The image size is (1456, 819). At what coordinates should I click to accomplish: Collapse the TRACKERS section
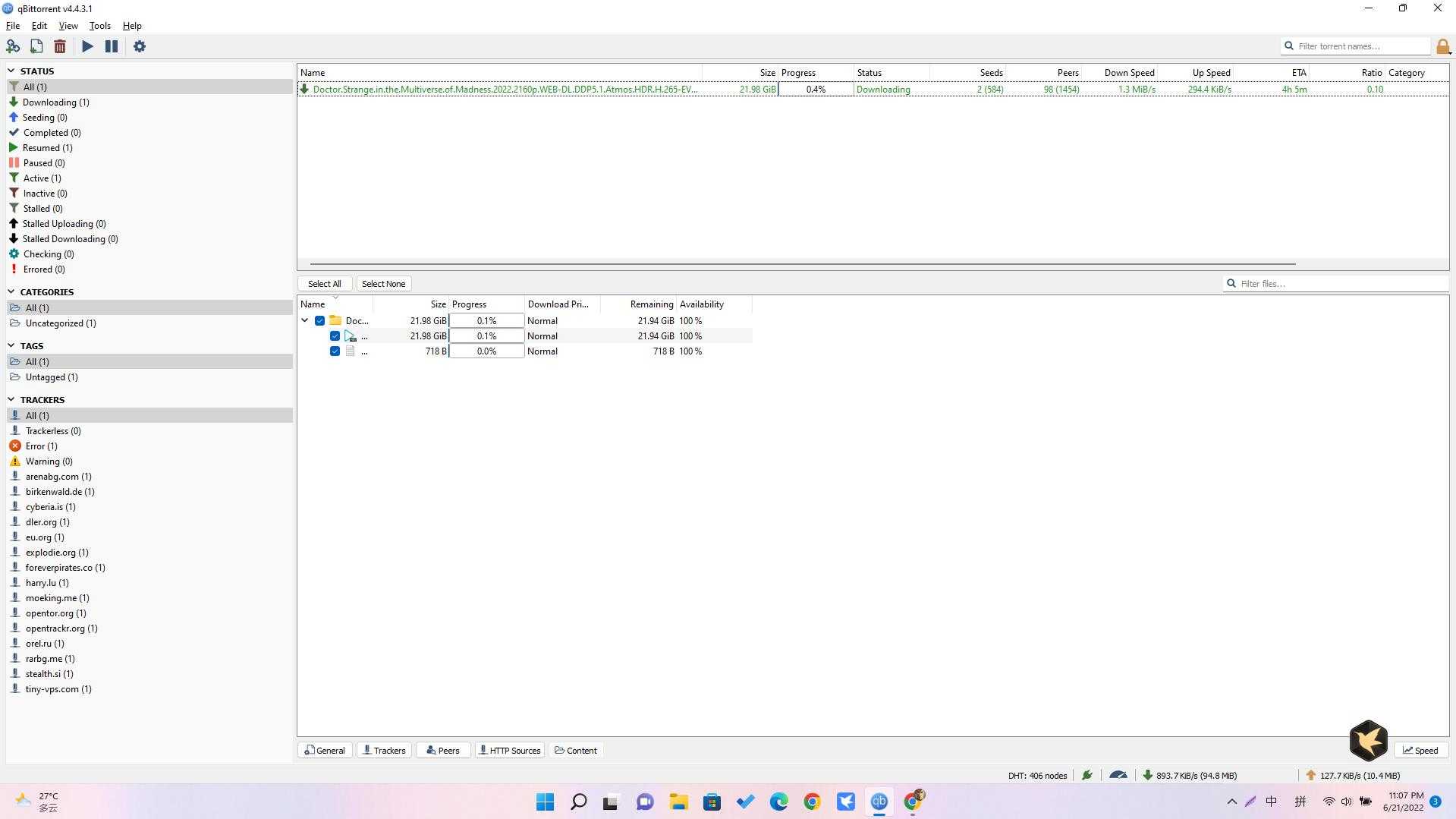11,399
